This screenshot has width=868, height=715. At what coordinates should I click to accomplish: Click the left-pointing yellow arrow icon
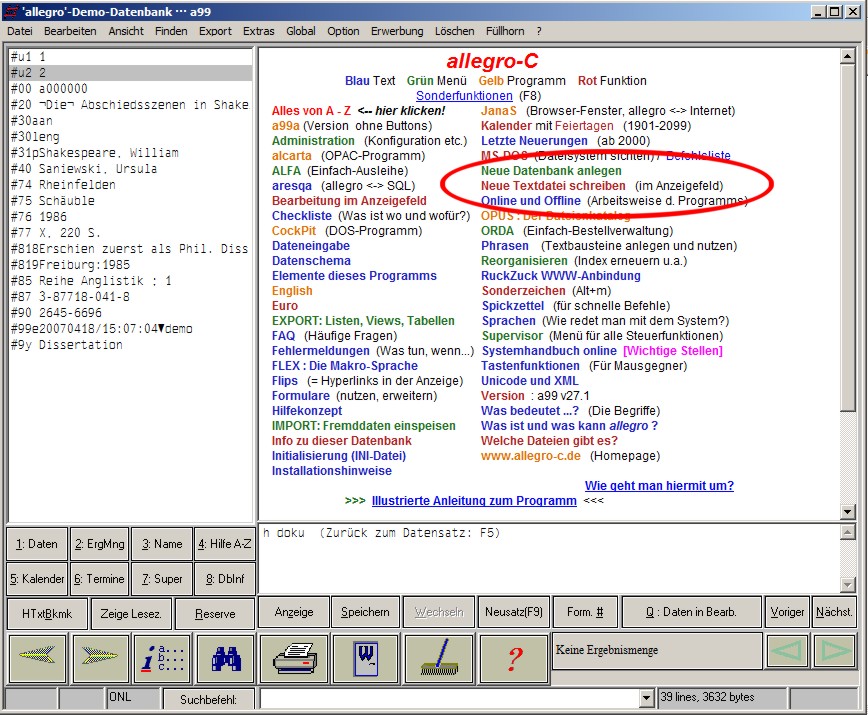coord(37,657)
